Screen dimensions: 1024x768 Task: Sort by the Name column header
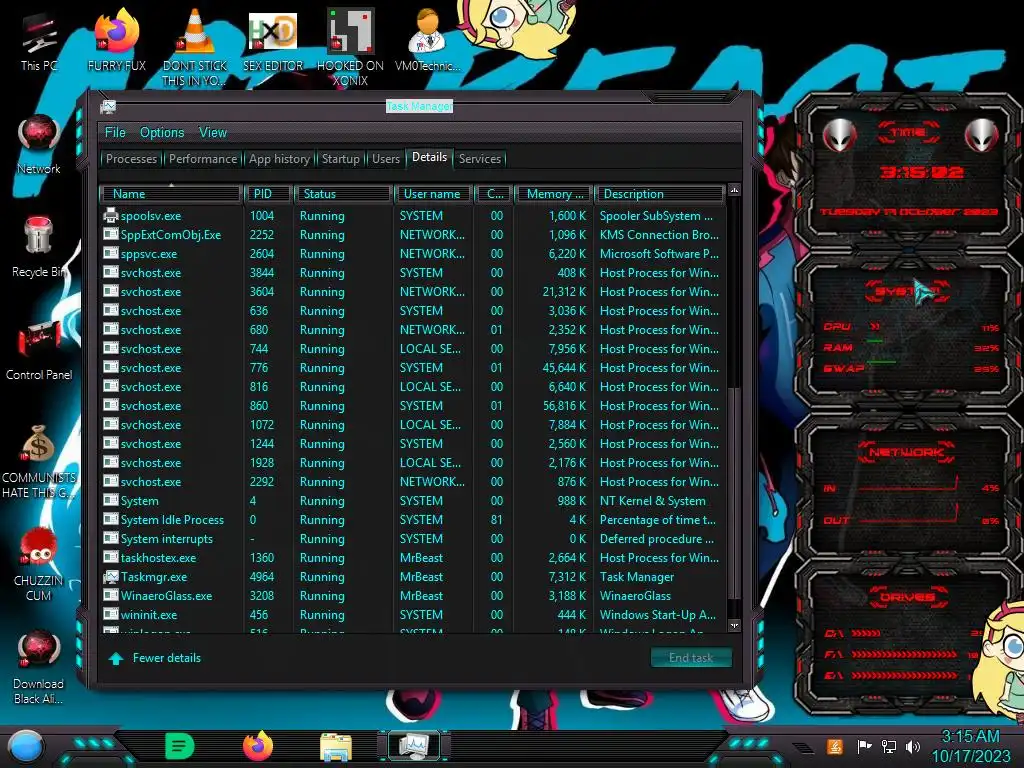click(170, 194)
